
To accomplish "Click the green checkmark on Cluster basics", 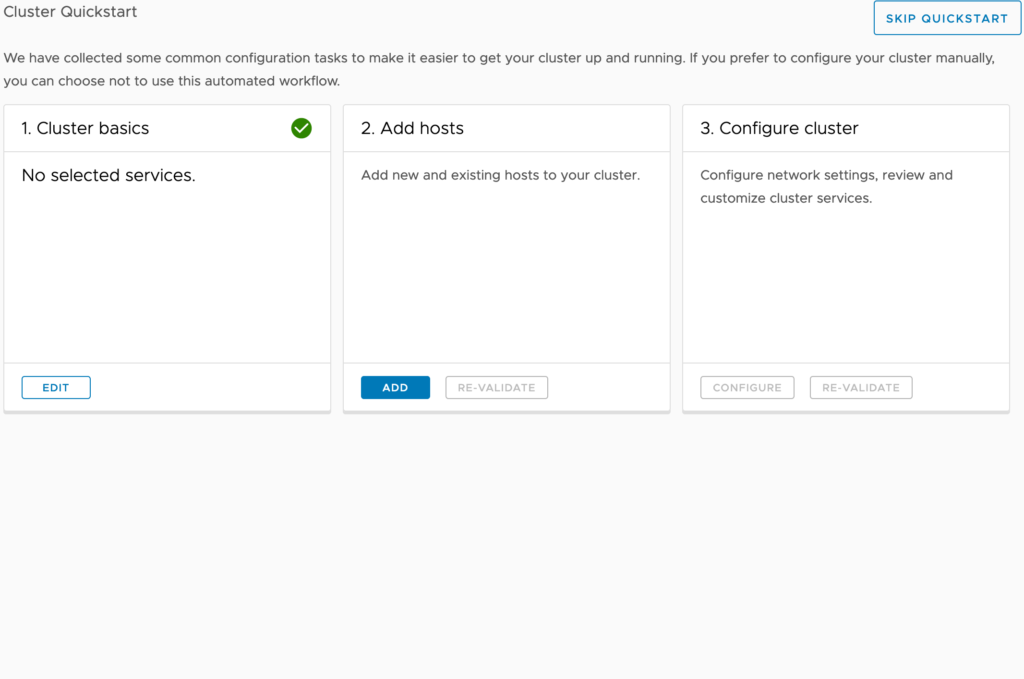I will (301, 128).
